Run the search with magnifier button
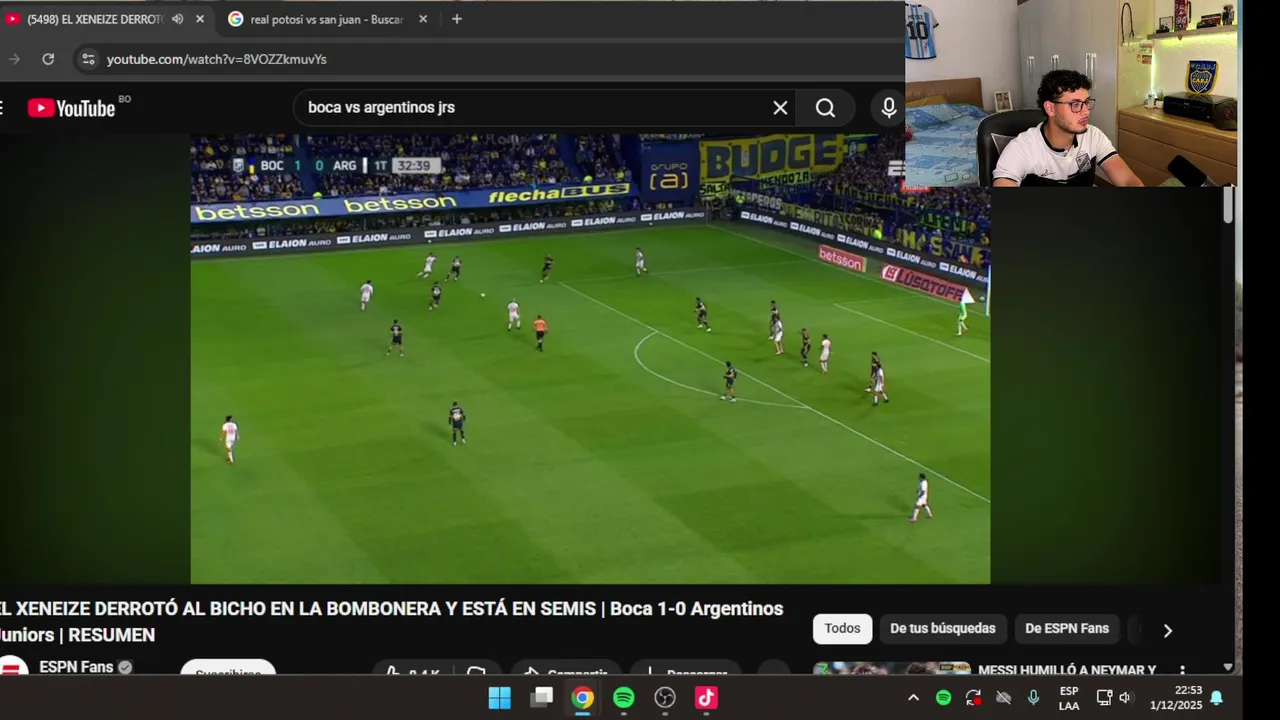 [825, 108]
